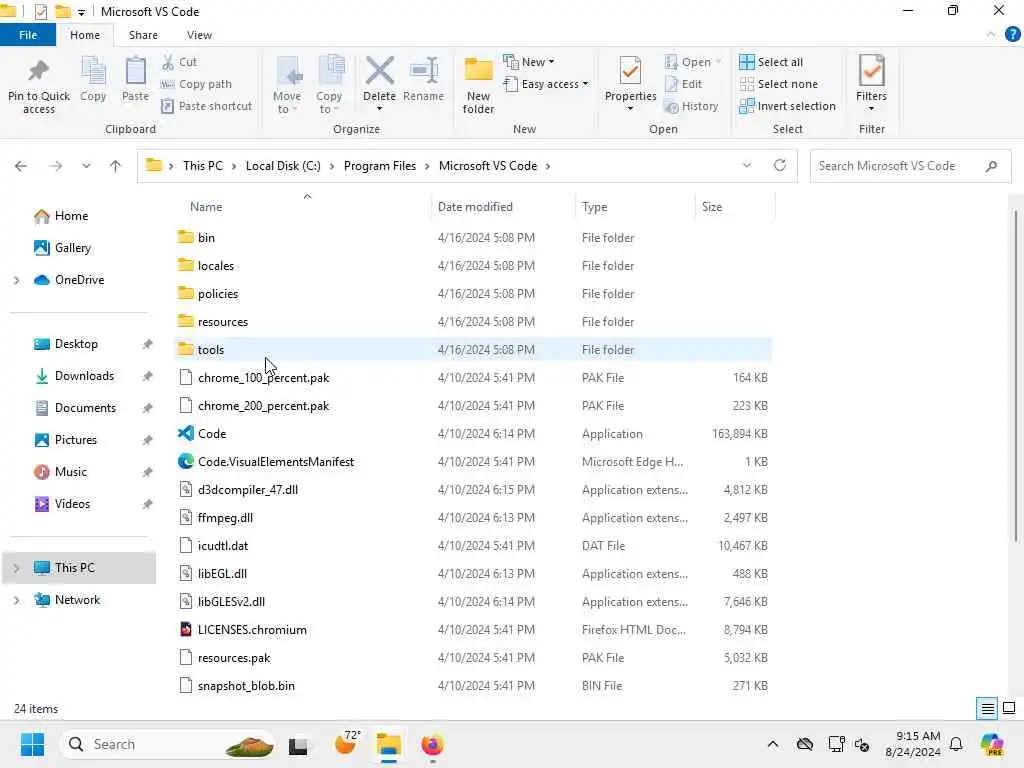Click Local Disk (C:) breadcrumb

pyautogui.click(x=283, y=166)
